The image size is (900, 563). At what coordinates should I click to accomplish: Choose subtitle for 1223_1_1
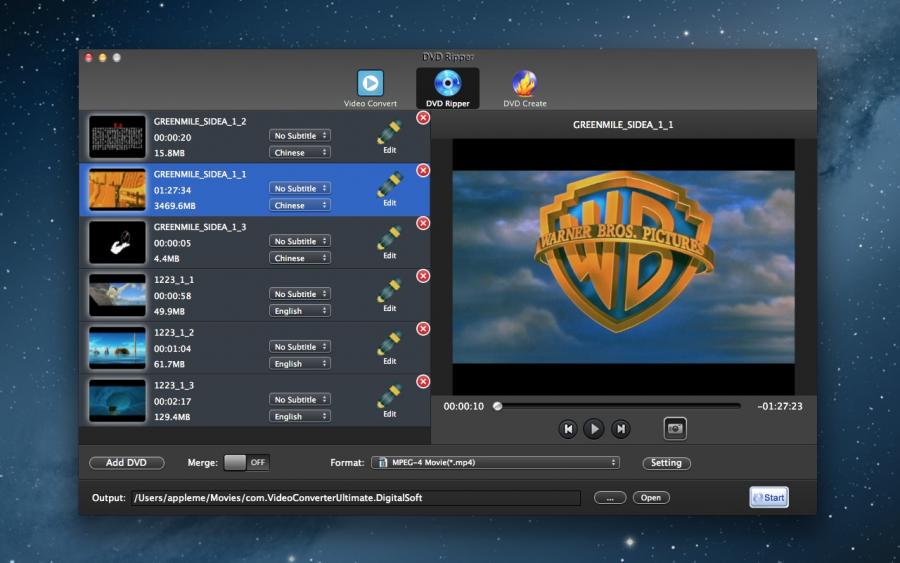click(300, 294)
